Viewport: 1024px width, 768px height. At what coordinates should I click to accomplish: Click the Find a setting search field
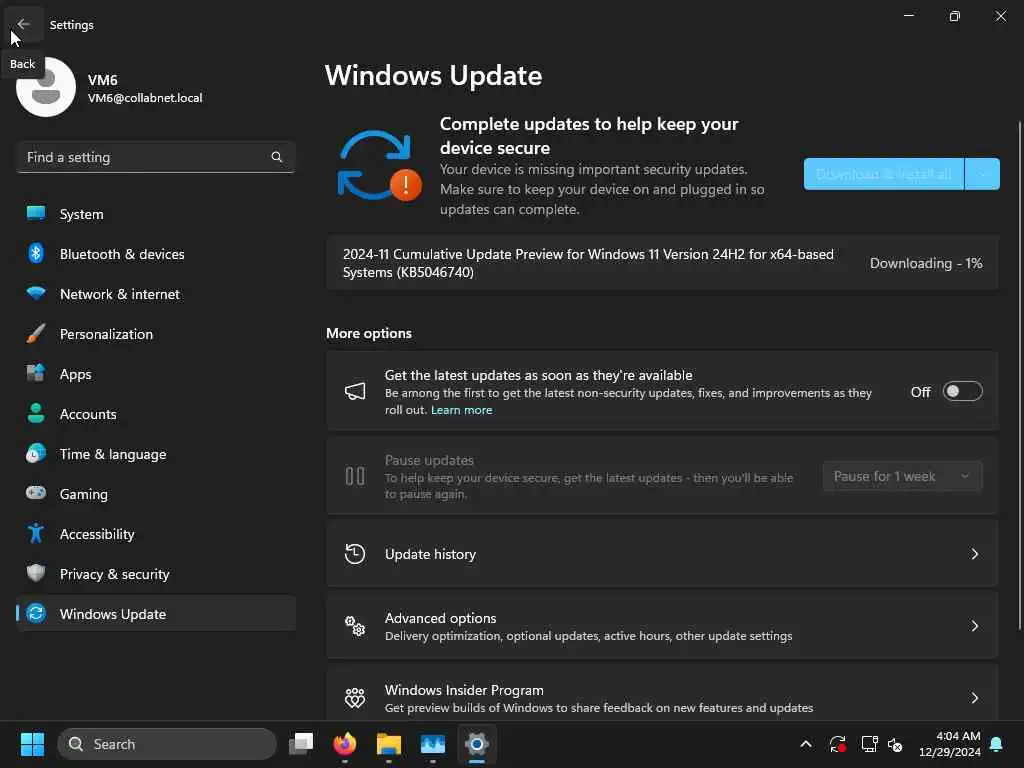click(155, 157)
